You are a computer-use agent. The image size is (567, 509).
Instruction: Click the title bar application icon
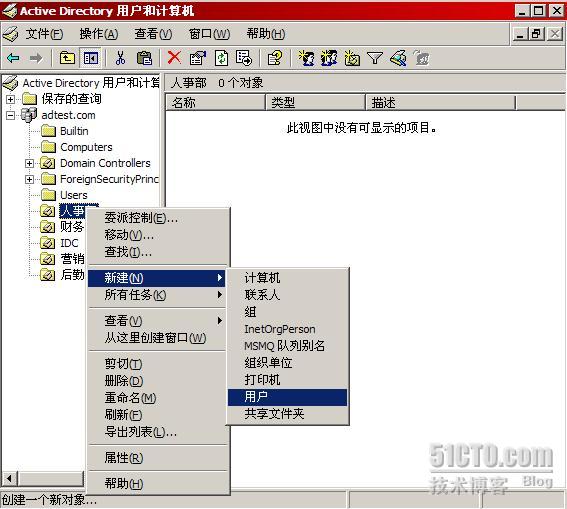pyautogui.click(x=9, y=11)
